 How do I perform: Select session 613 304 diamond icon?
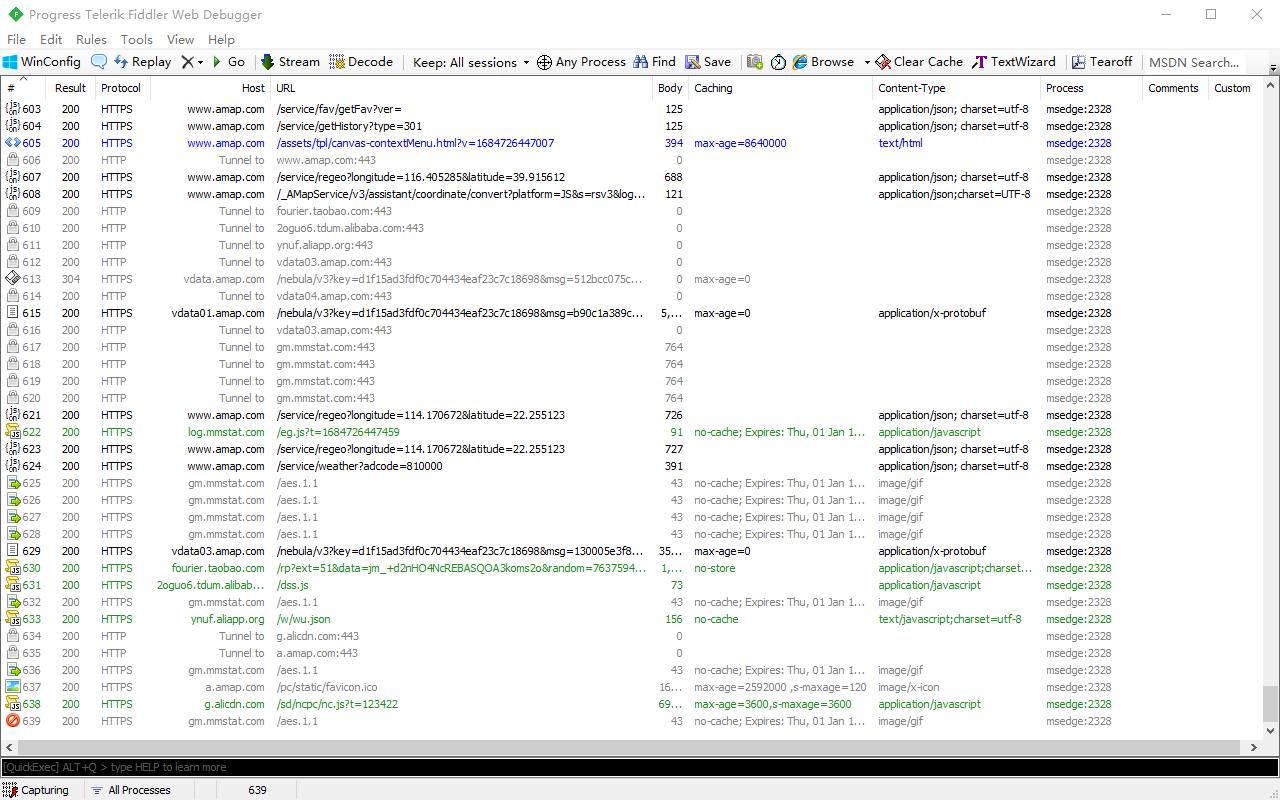(x=13, y=279)
